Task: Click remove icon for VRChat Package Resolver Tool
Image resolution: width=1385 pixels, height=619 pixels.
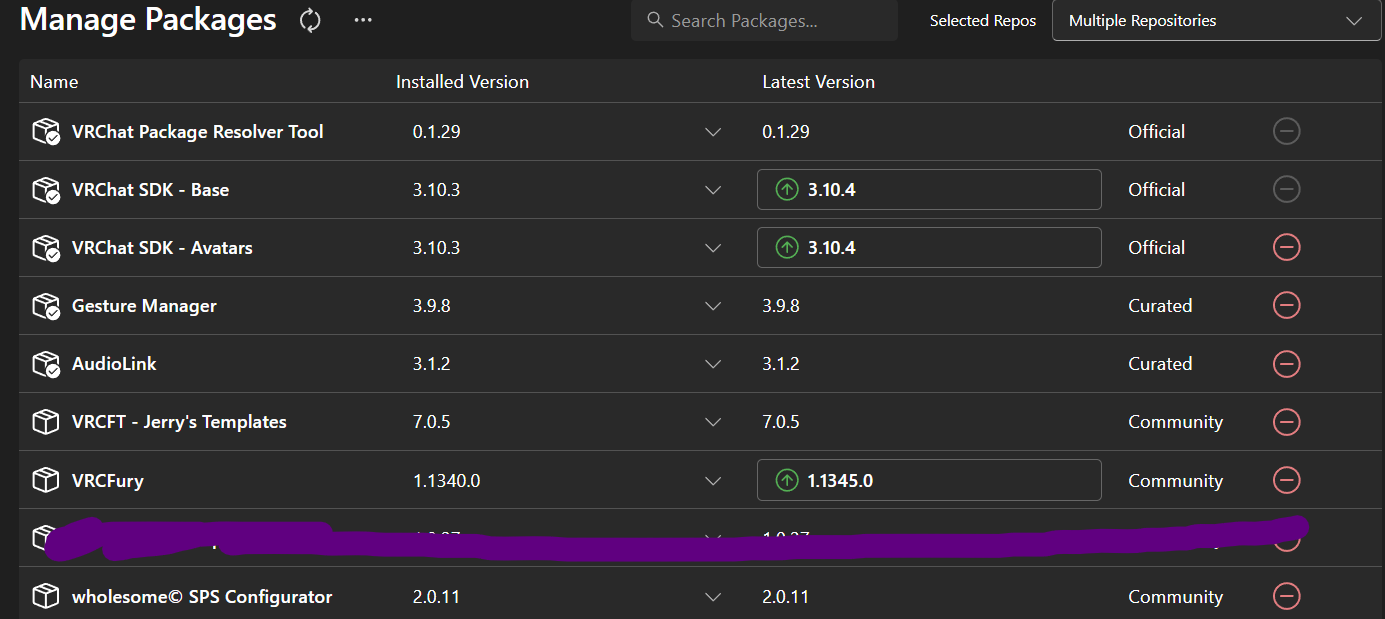Action: point(1287,131)
